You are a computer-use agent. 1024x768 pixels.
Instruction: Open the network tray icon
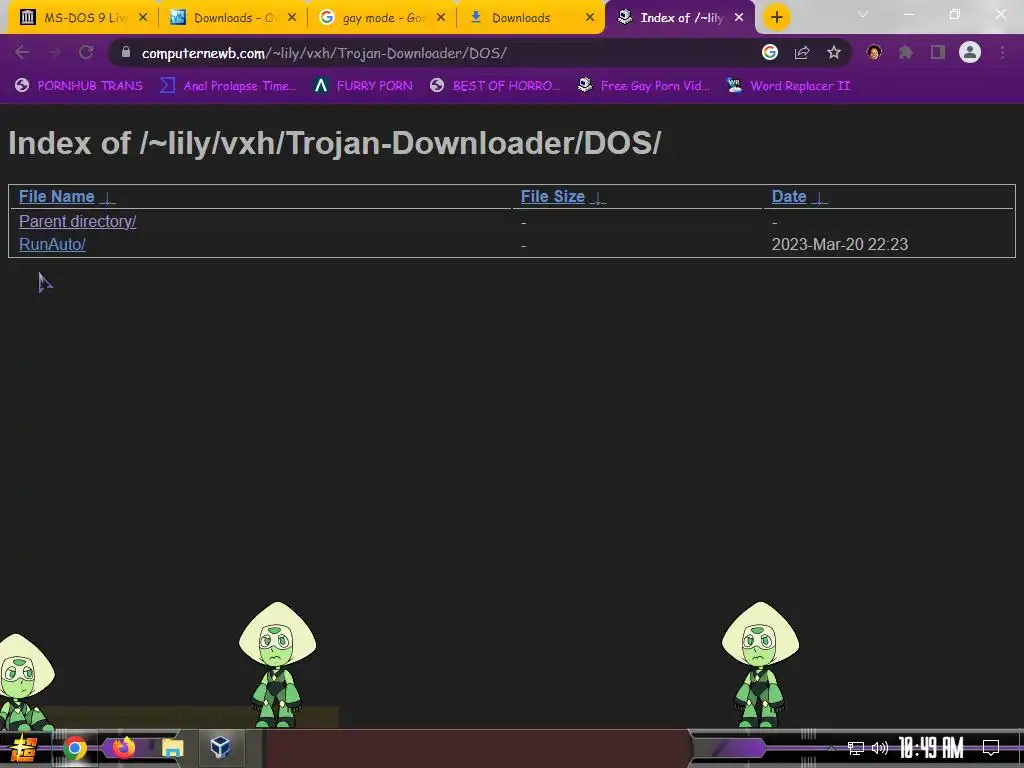(856, 748)
